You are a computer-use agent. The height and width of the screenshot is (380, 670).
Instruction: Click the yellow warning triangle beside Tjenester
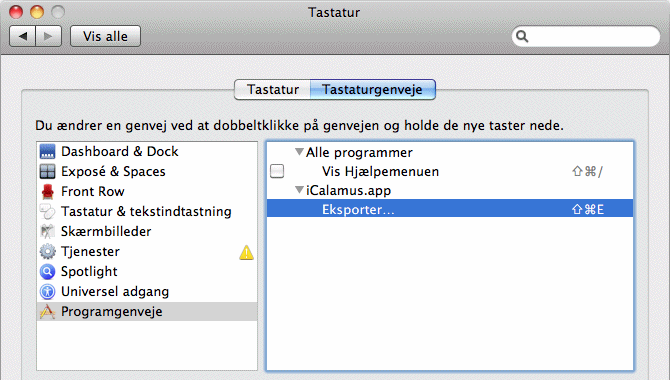(247, 252)
